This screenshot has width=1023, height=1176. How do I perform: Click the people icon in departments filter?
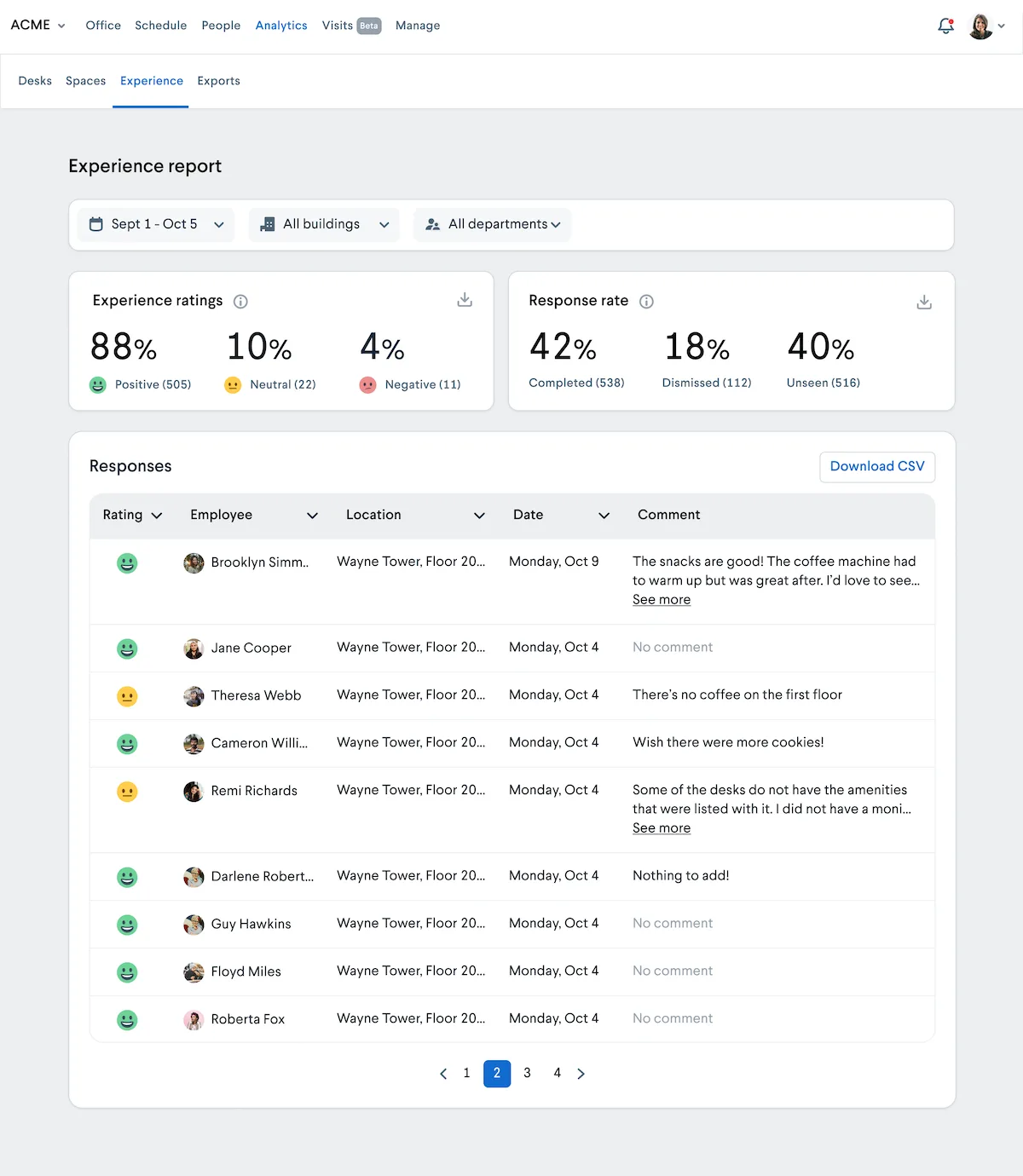click(x=432, y=224)
